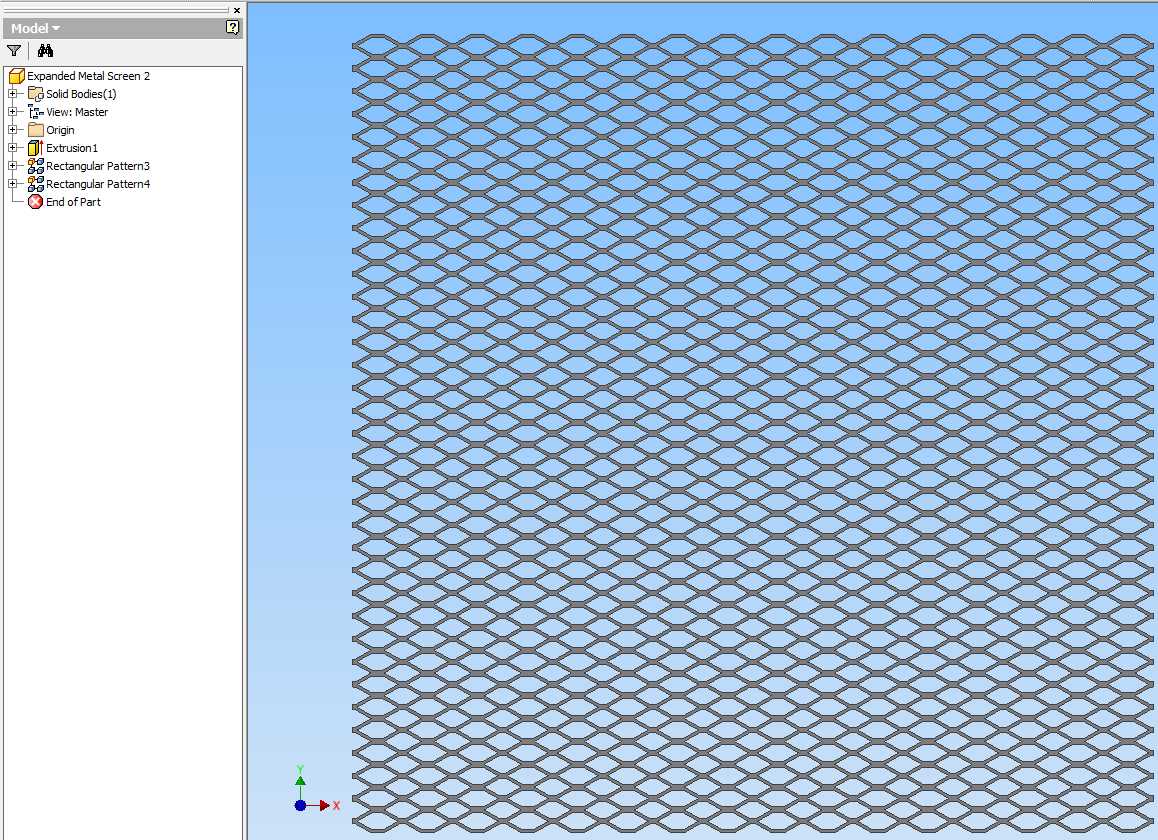Select the Solid Bodies(1) label

click(x=81, y=94)
